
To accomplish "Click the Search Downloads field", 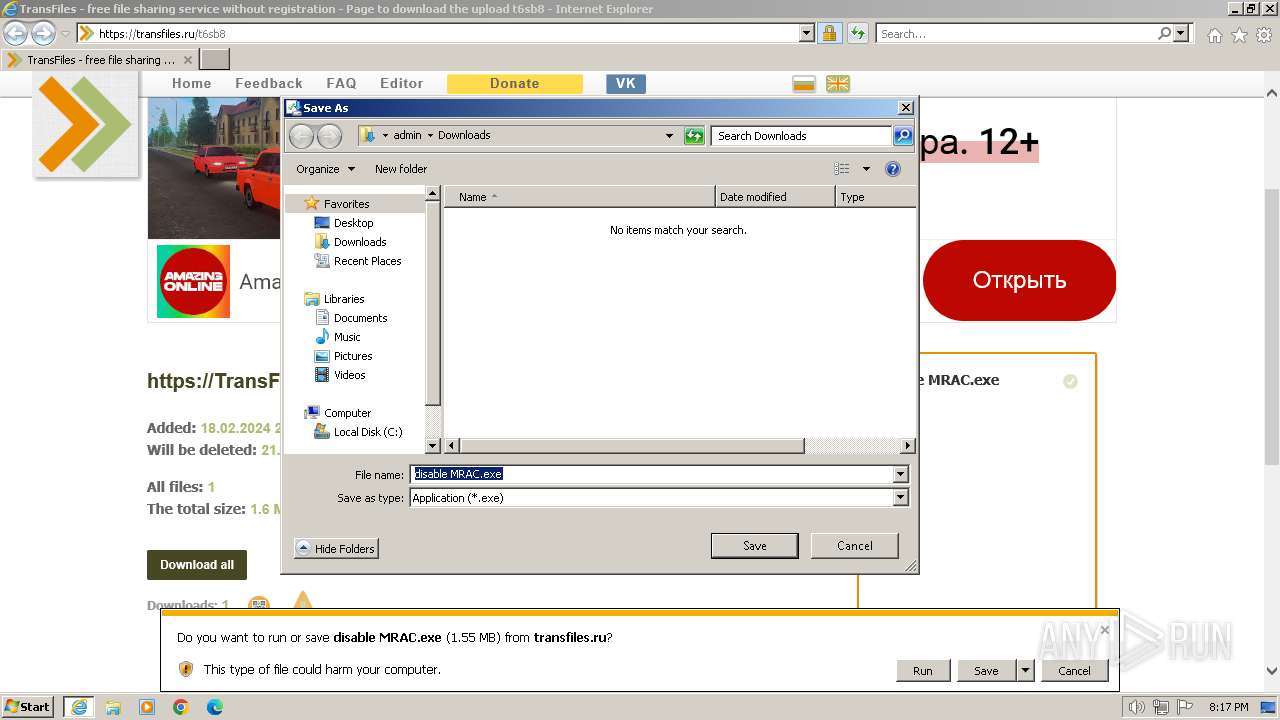I will pos(802,136).
